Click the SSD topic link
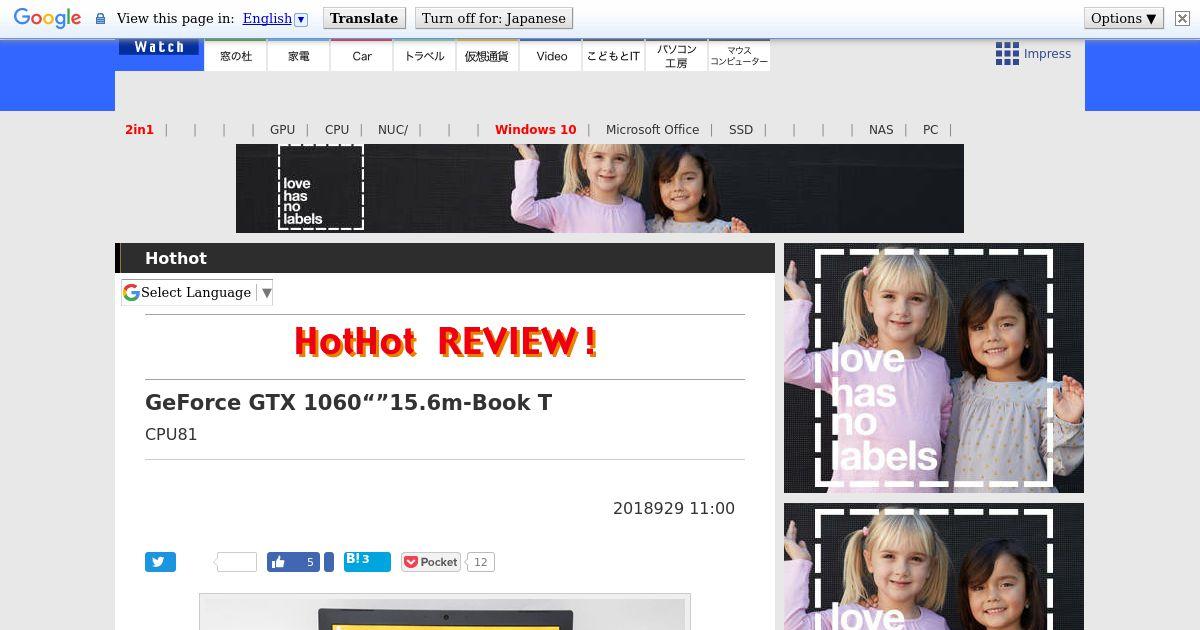1200x630 pixels. point(741,129)
